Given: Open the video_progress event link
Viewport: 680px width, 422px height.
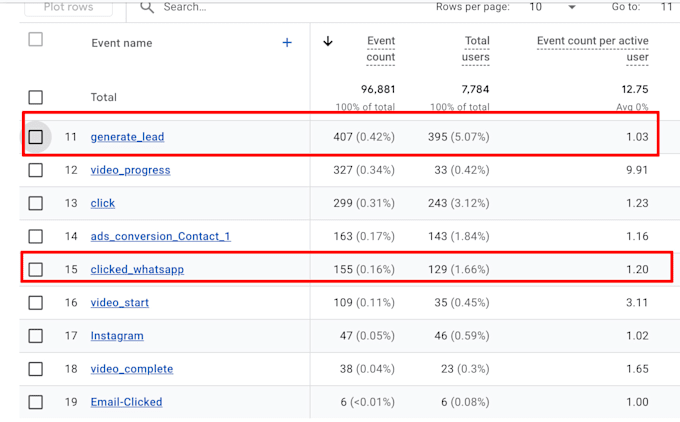Looking at the screenshot, I should pos(130,170).
